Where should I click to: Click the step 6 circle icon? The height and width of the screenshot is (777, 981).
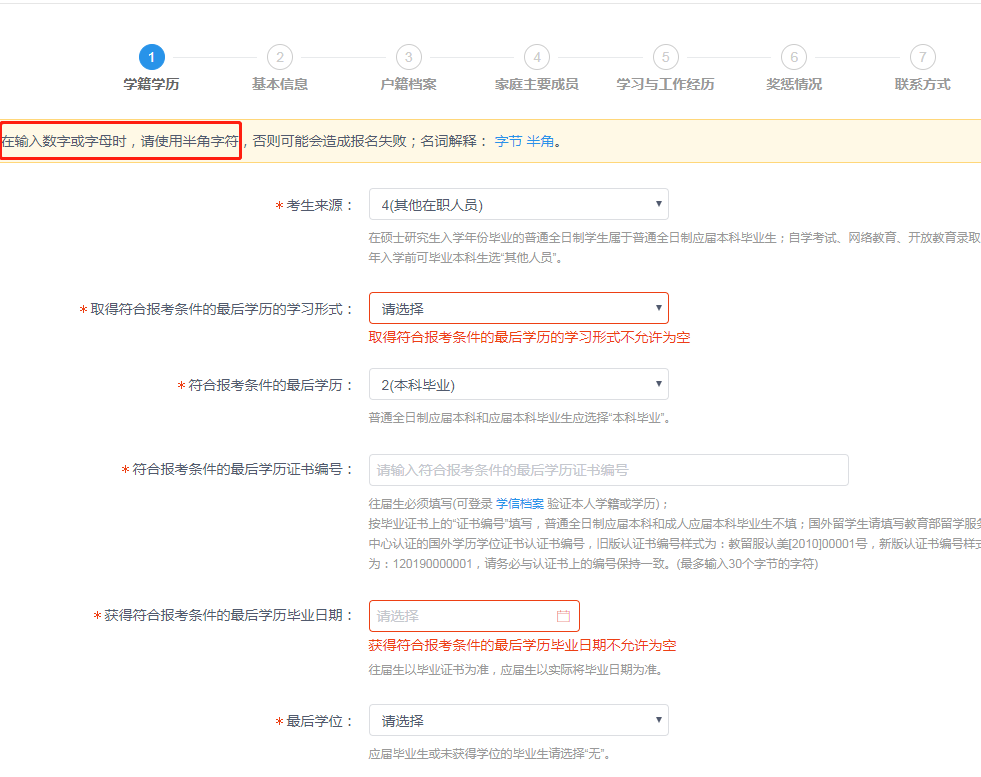[x=794, y=57]
